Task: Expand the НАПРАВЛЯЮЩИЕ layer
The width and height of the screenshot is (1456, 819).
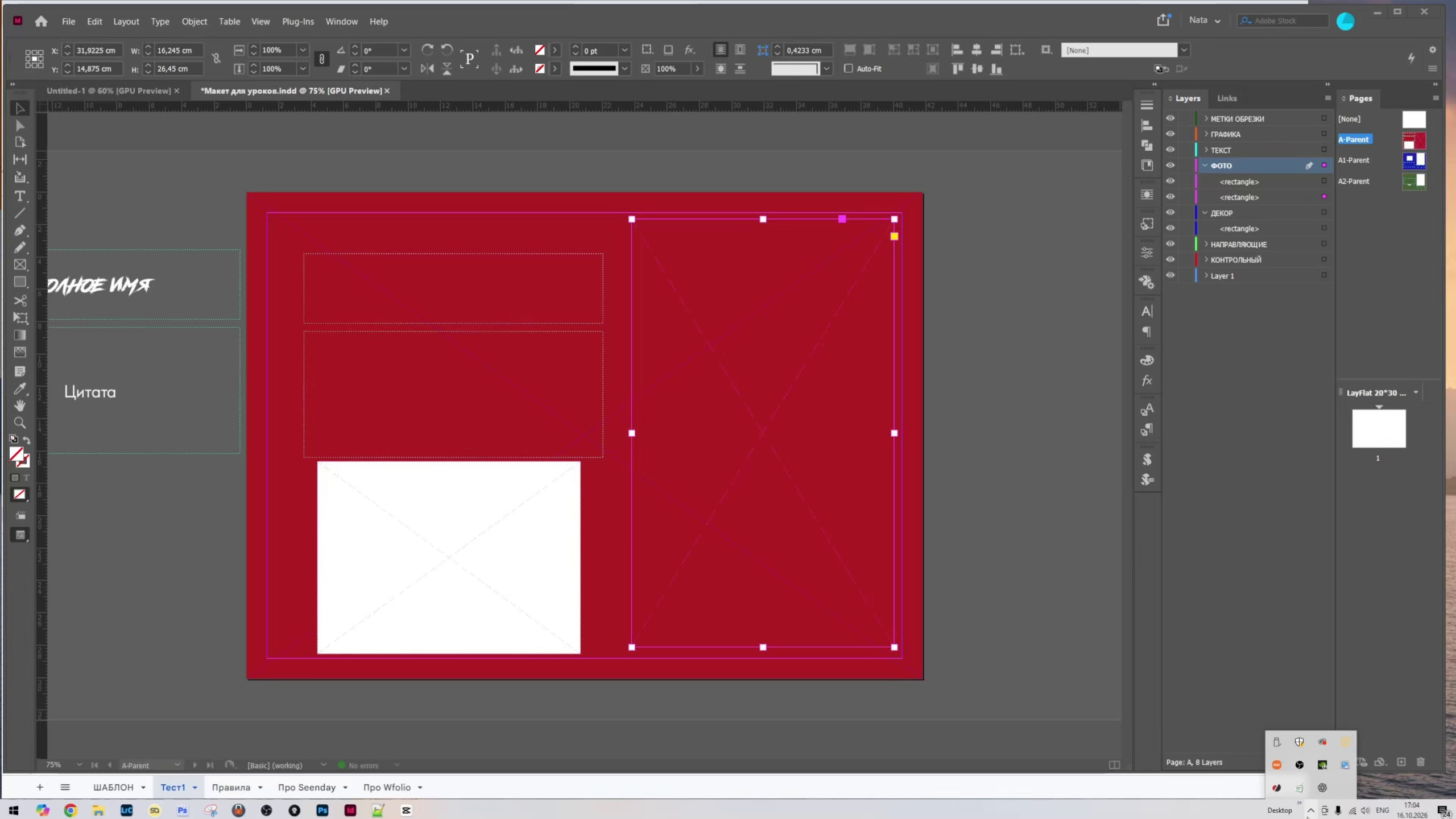Action: point(1206,244)
